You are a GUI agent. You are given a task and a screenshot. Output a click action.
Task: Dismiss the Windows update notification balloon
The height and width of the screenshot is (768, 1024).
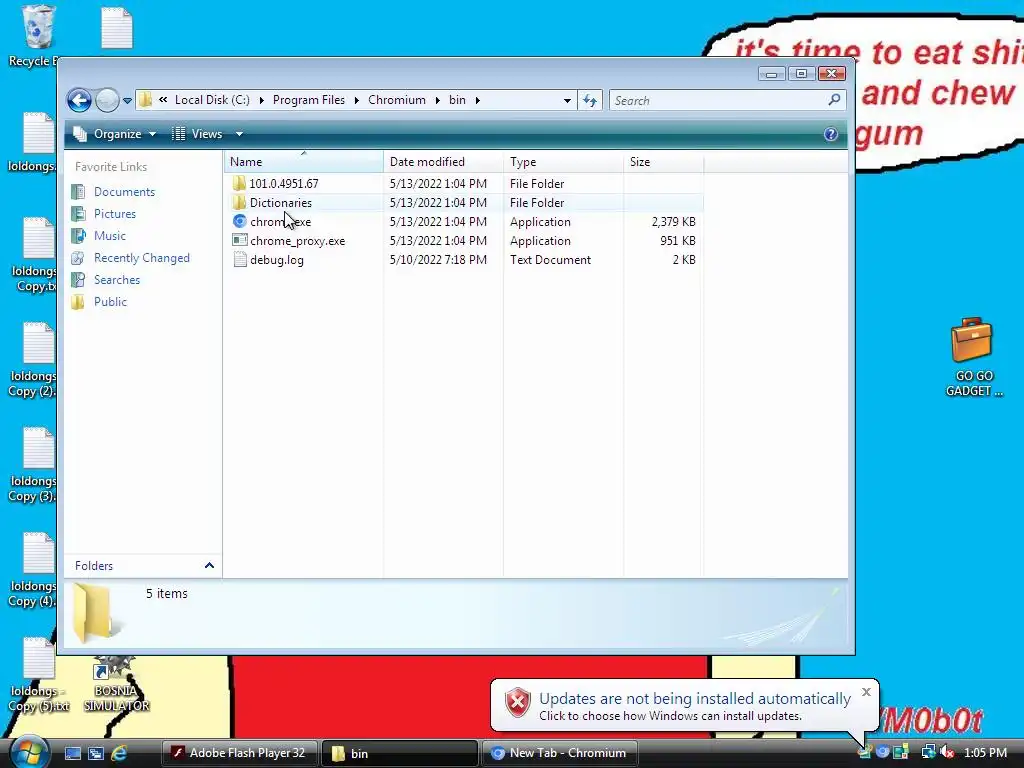click(x=866, y=692)
